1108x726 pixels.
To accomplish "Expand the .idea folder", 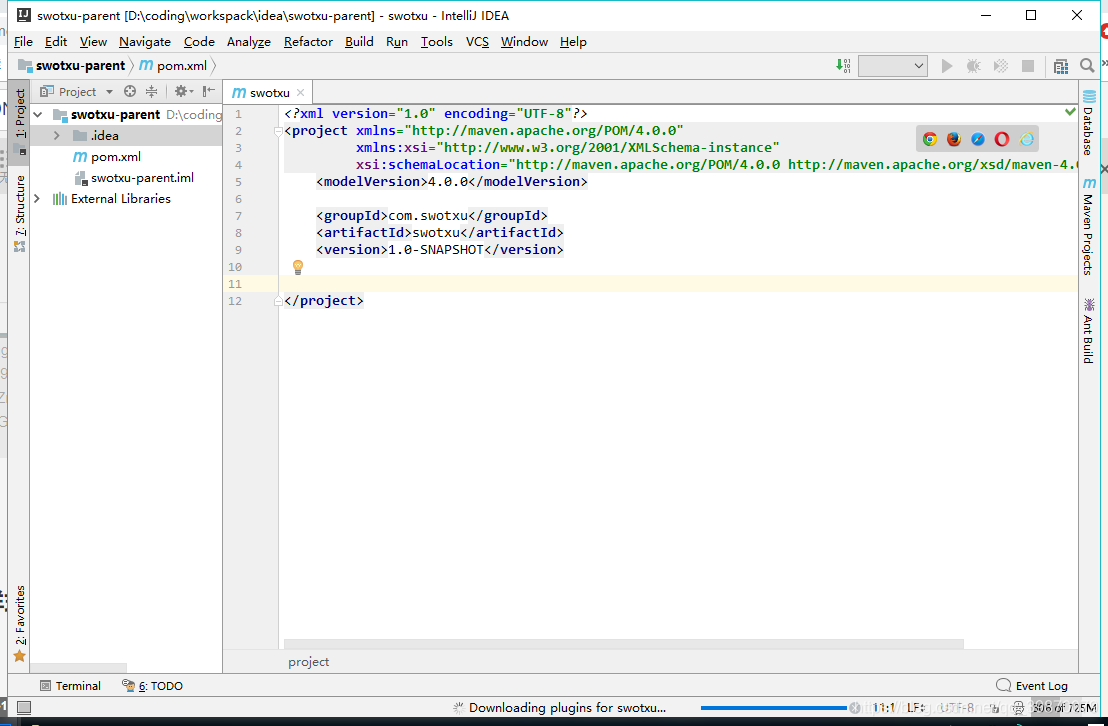I will point(57,136).
